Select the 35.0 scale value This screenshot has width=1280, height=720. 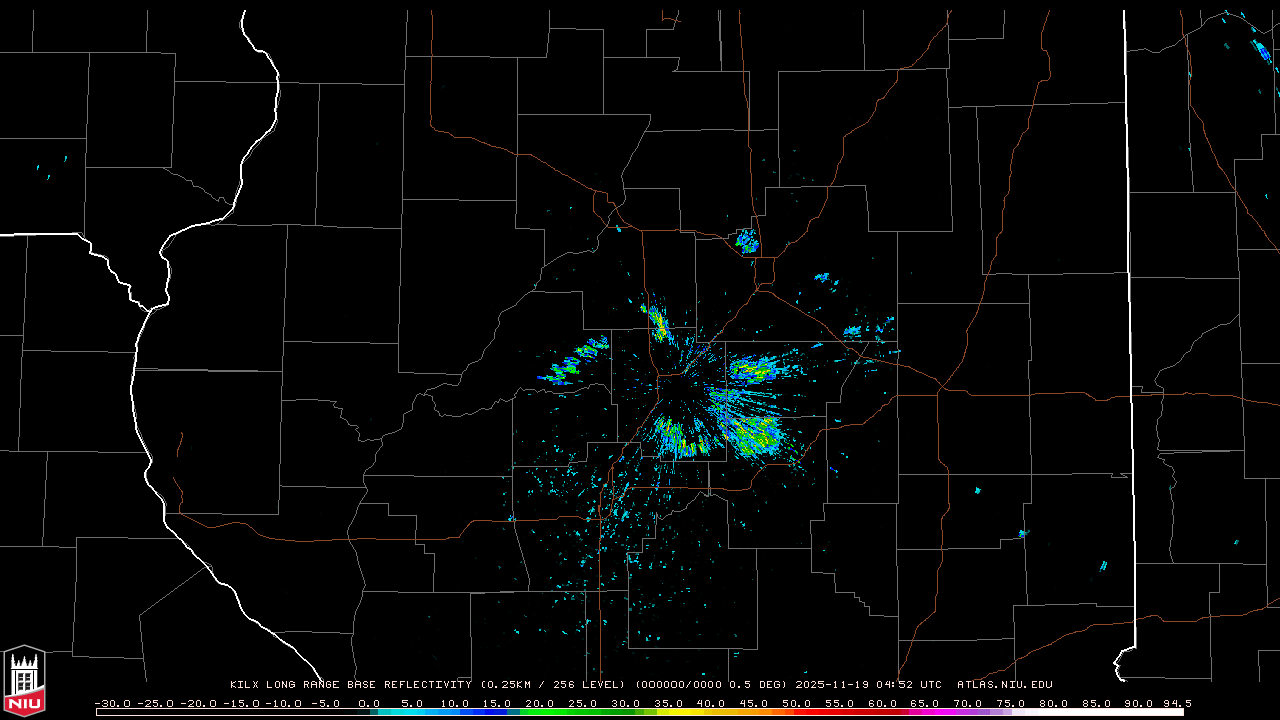pos(669,703)
